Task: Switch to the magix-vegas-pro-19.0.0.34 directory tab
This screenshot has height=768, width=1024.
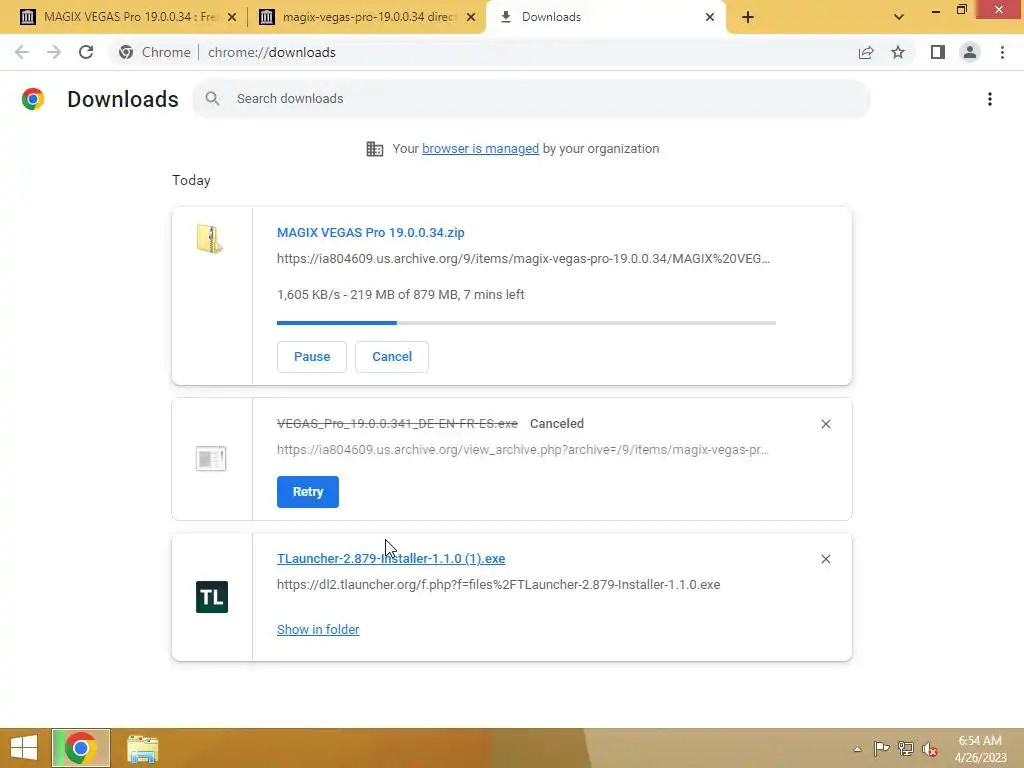Action: [x=367, y=17]
